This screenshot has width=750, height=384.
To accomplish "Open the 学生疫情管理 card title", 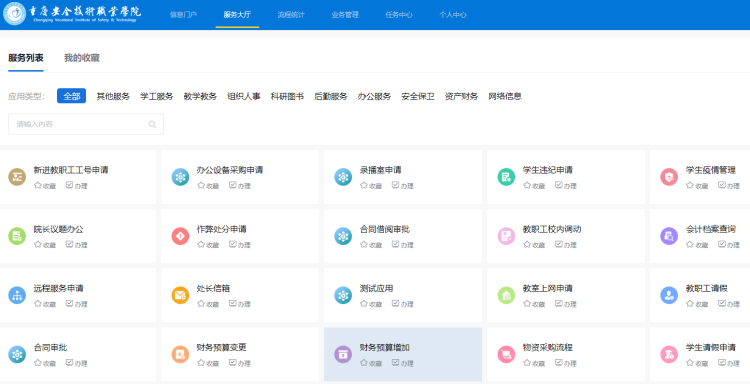I will tap(711, 170).
